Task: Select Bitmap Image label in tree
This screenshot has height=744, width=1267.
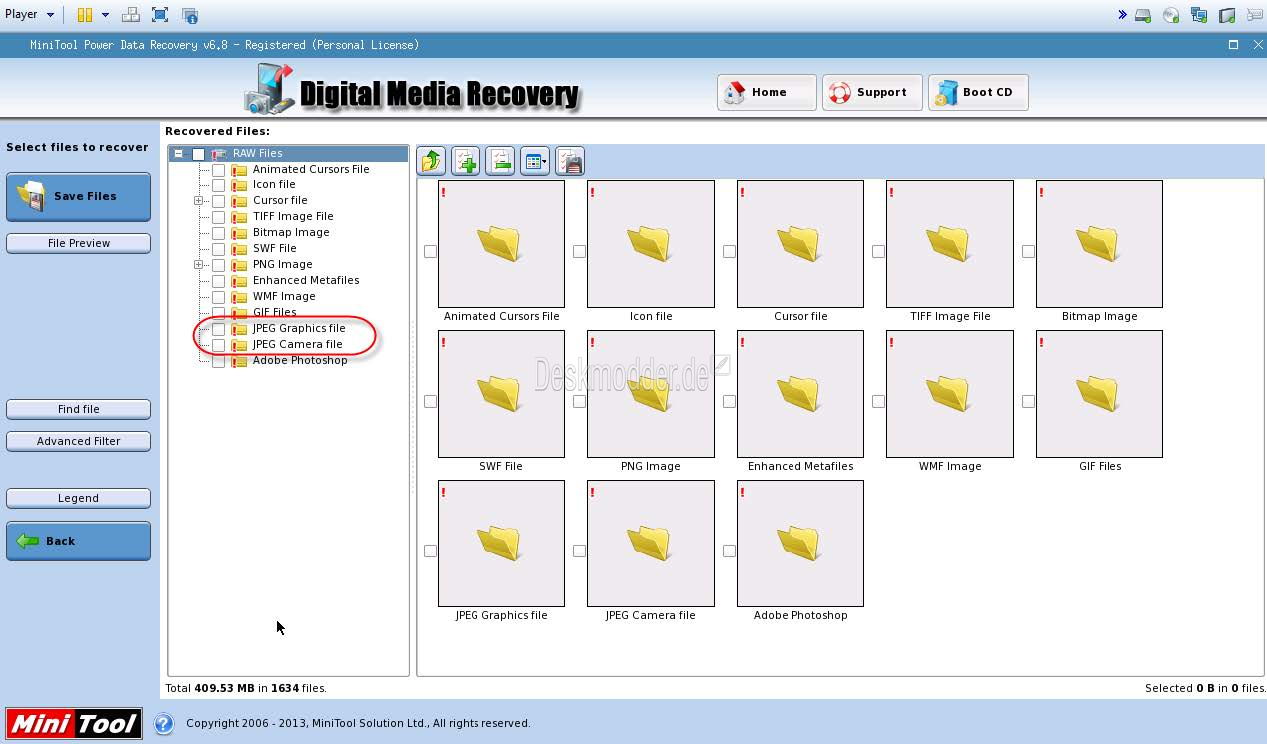Action: click(x=291, y=233)
